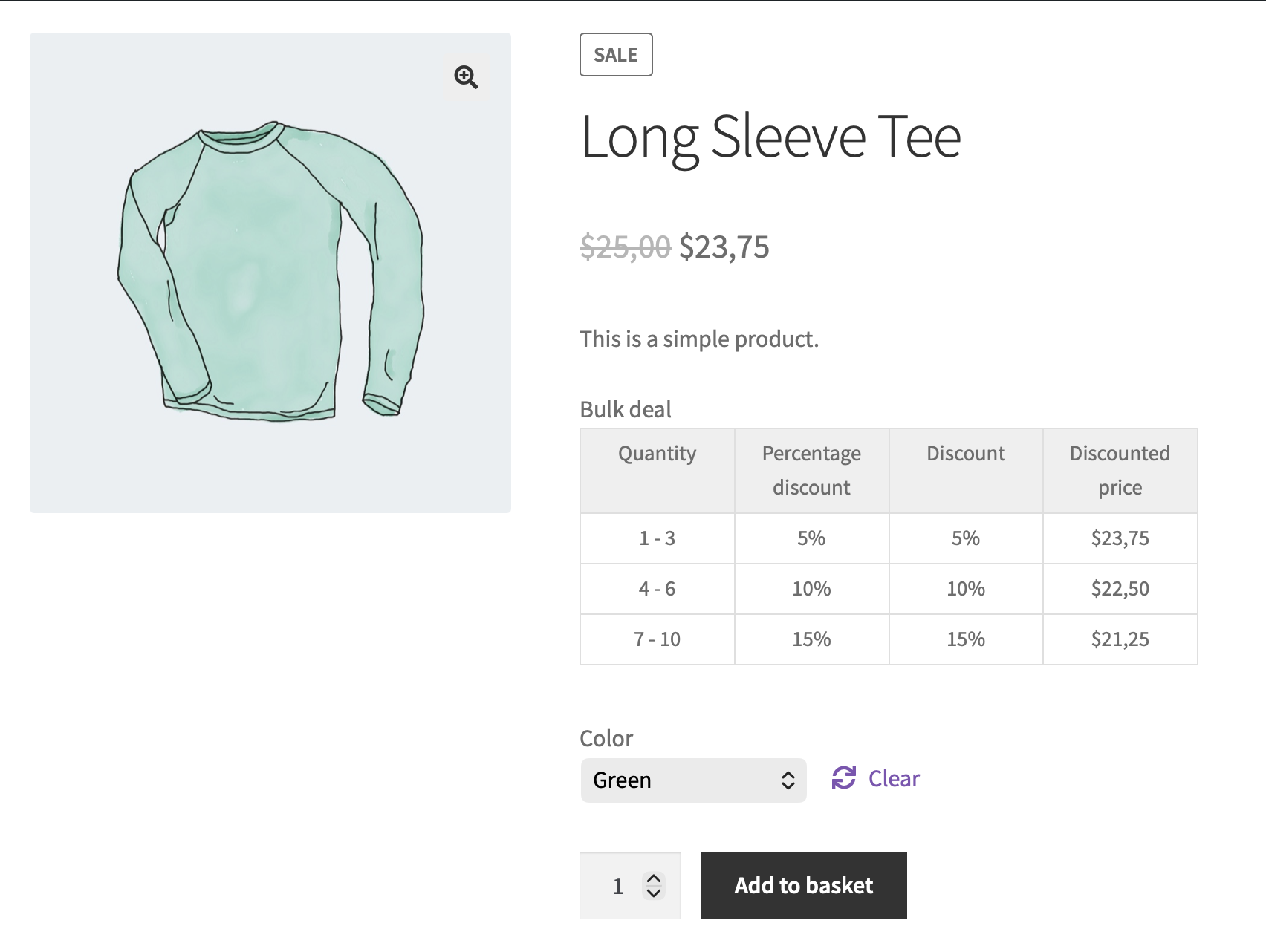Select the 1 - 3 quantity row cell
The height and width of the screenshot is (952, 1266).
tap(657, 538)
